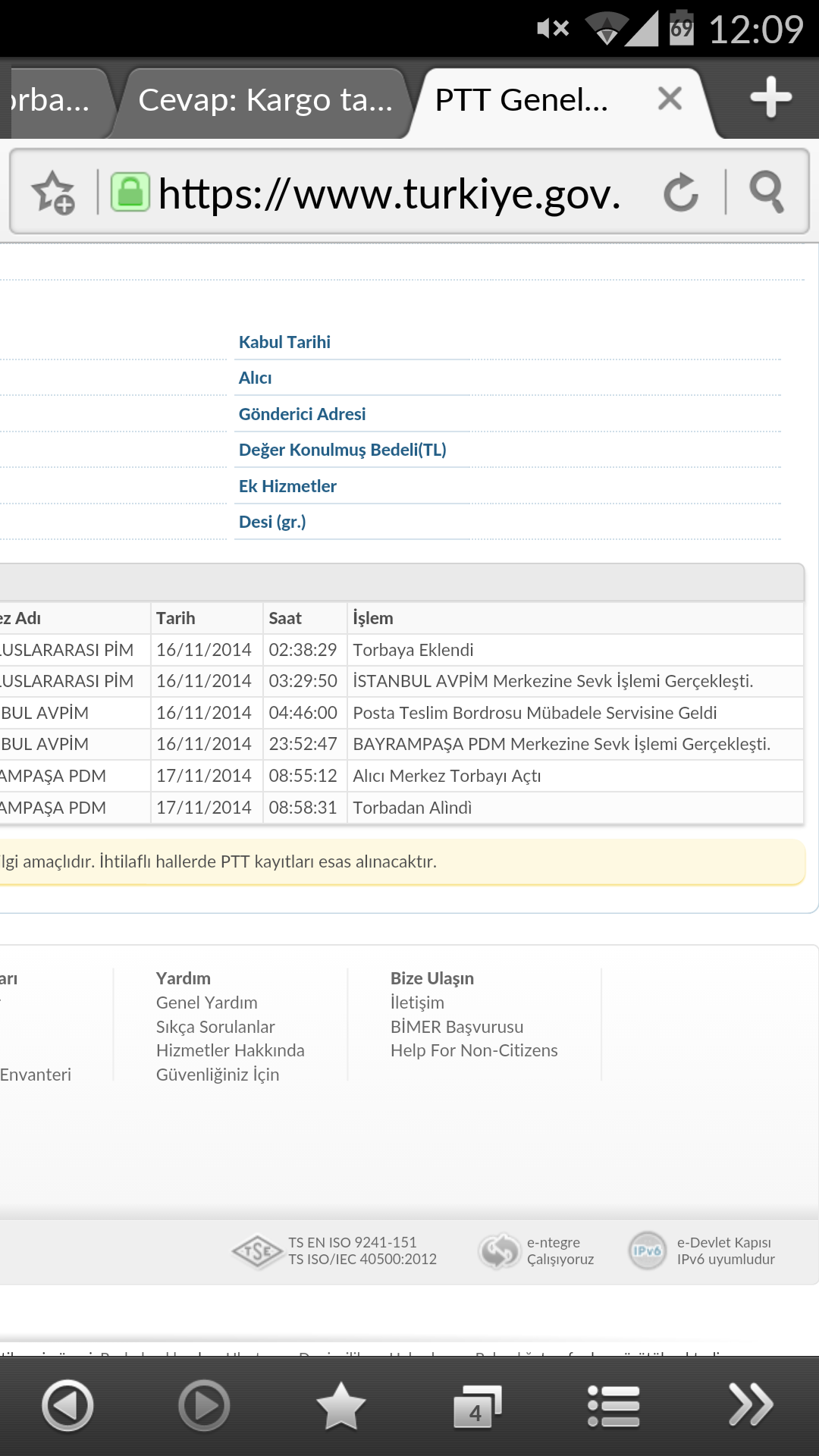Open İletişim link
The width and height of the screenshot is (819, 1456).
pyautogui.click(x=417, y=1003)
